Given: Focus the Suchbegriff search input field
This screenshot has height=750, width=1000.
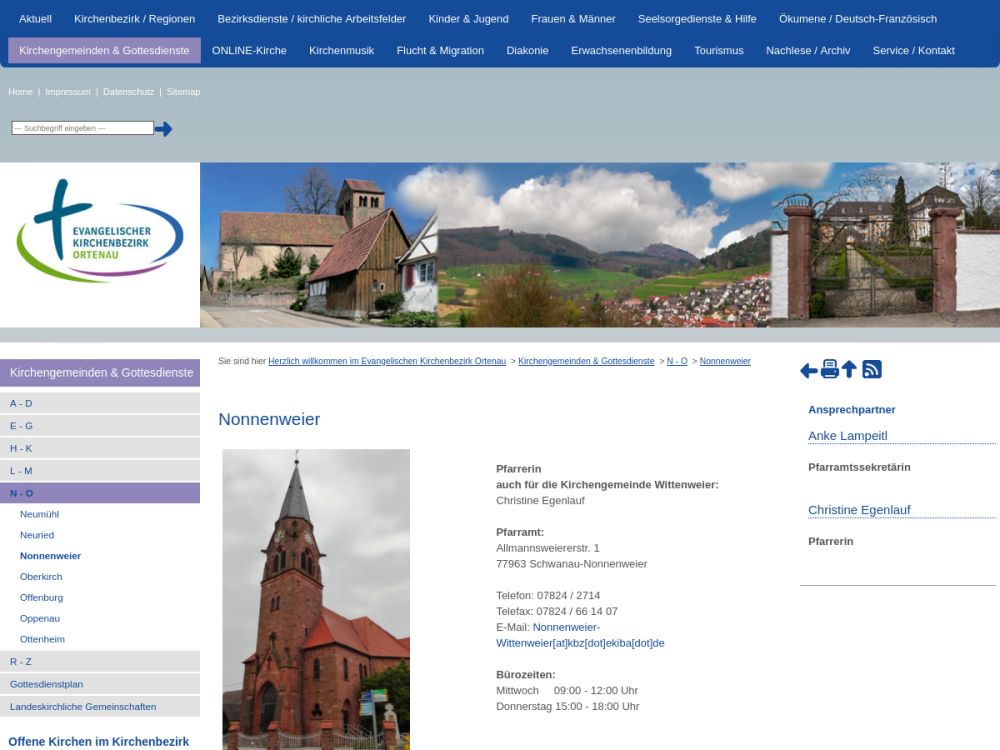Looking at the screenshot, I should 82,128.
